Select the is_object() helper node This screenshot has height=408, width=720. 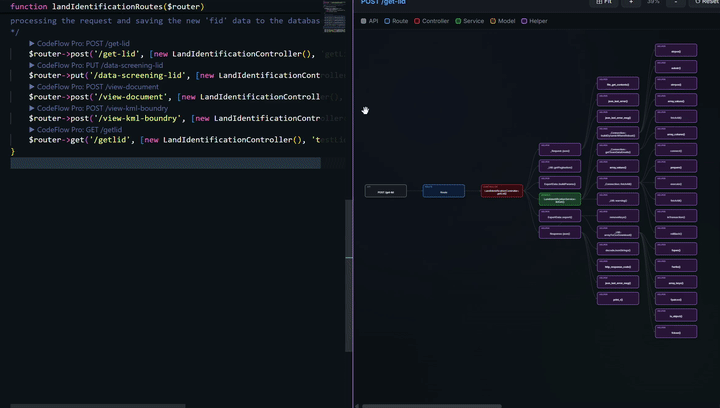[676, 315]
